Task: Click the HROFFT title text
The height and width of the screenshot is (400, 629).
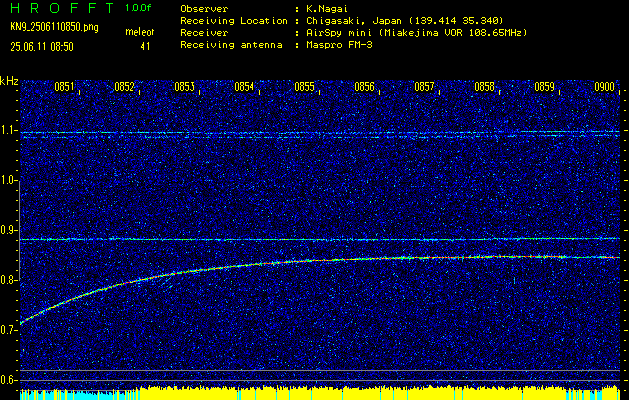Action: tap(62, 8)
